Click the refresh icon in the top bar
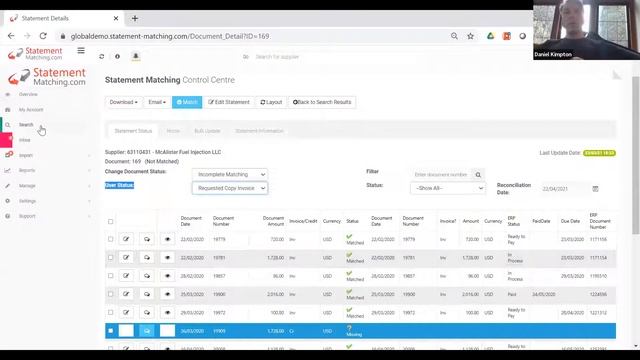Viewport: 640px width, 360px height. click(102, 56)
